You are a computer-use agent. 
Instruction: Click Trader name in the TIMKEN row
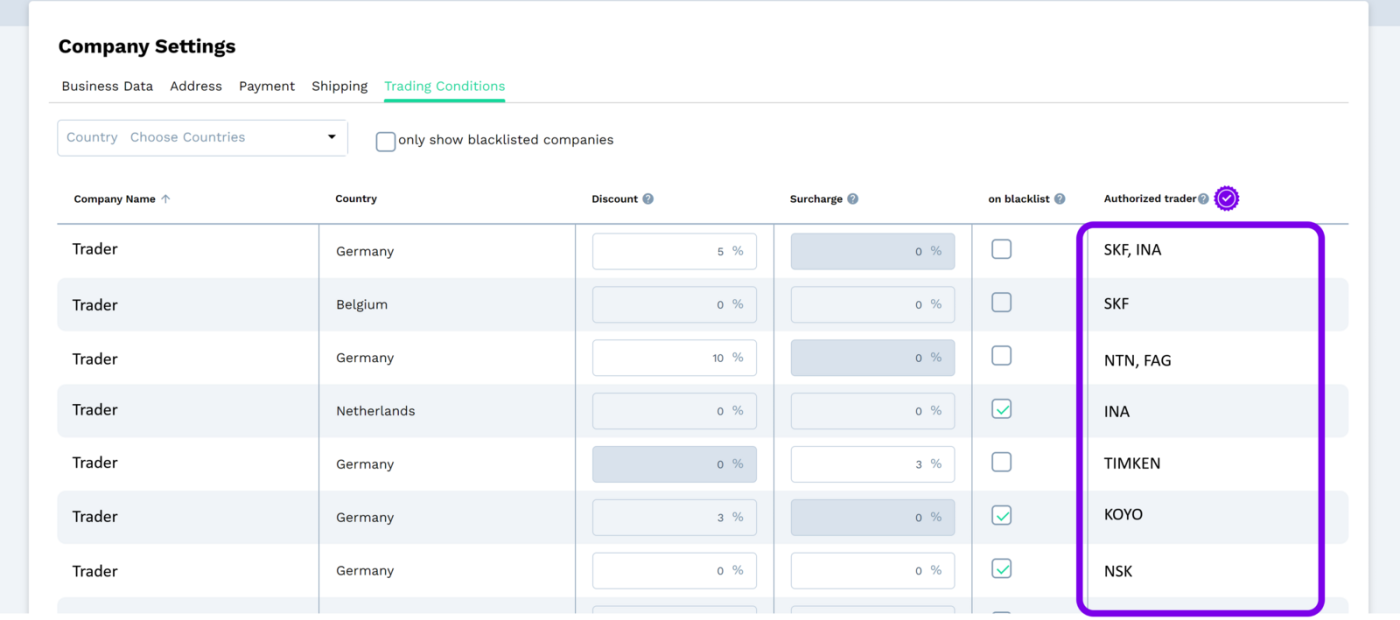[x=95, y=463]
